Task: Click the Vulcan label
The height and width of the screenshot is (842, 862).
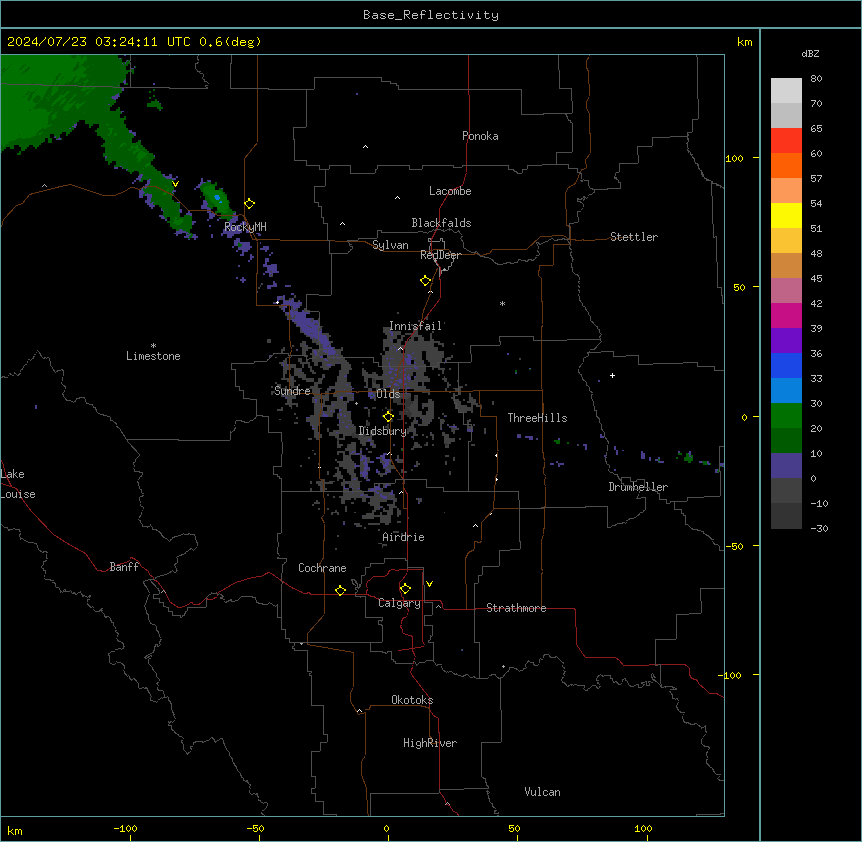Action: click(x=543, y=792)
